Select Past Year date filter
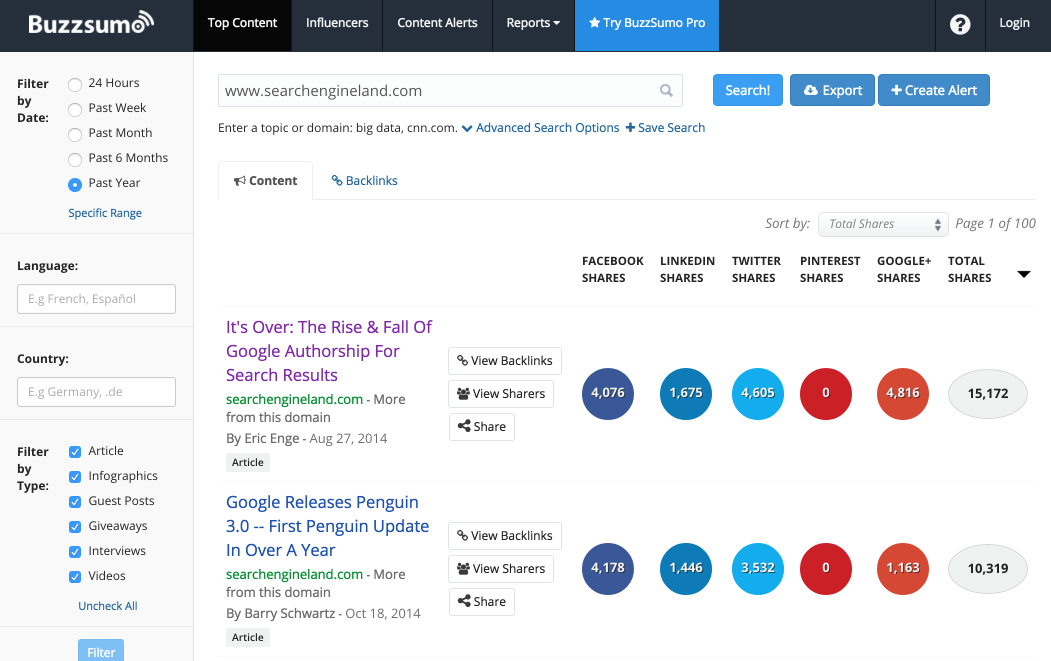1051x661 pixels. (75, 184)
